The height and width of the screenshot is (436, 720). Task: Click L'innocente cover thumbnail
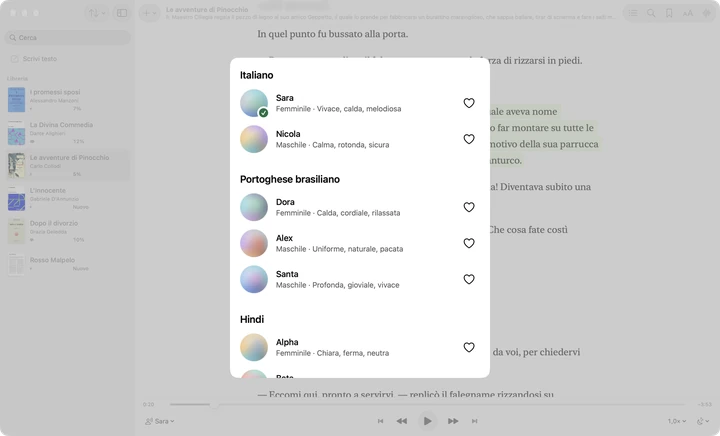click(x=17, y=198)
